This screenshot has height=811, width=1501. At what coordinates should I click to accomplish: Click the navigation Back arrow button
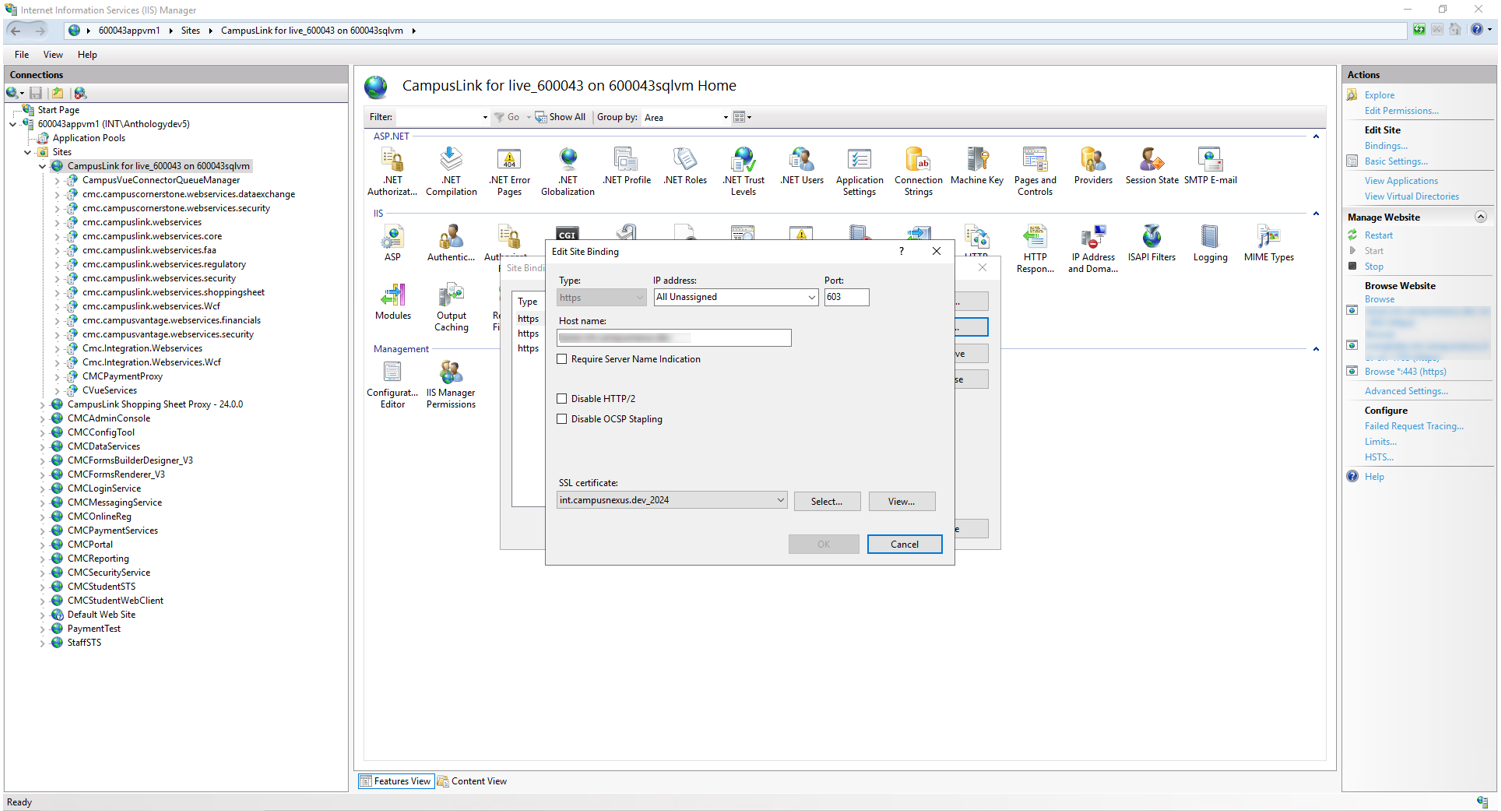(x=16, y=30)
